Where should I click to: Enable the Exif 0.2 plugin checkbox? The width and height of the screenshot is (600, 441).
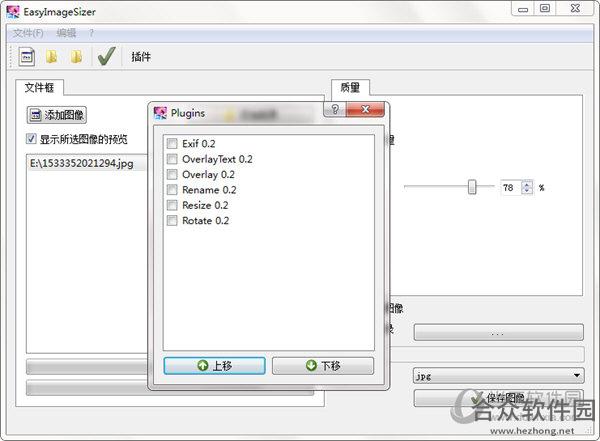tap(172, 144)
